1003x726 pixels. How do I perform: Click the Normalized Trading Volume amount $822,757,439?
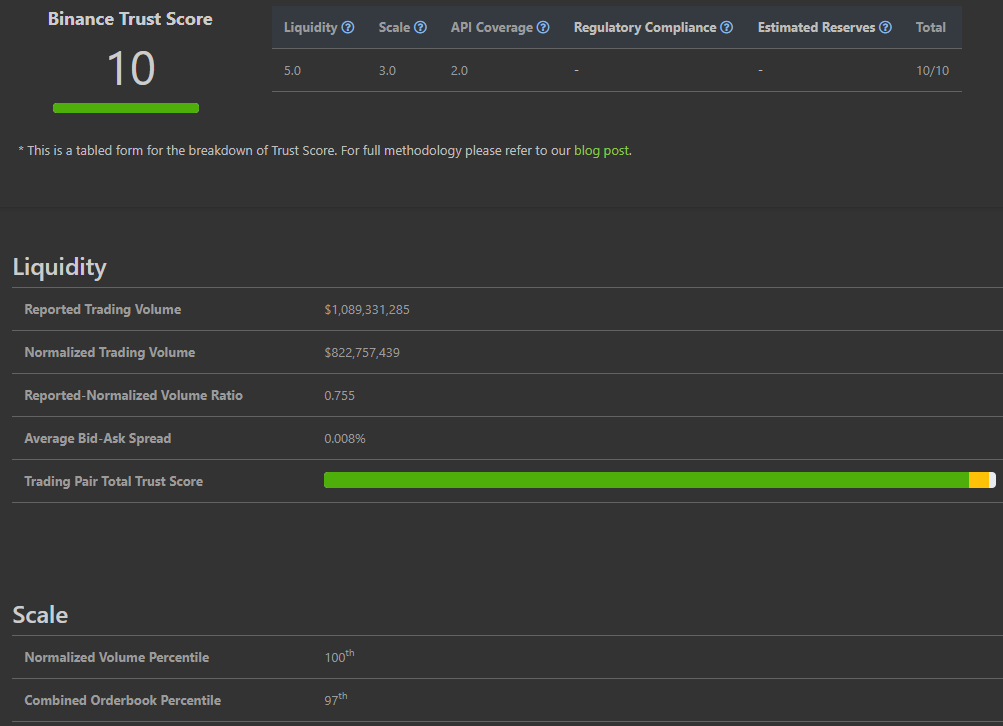[362, 353]
